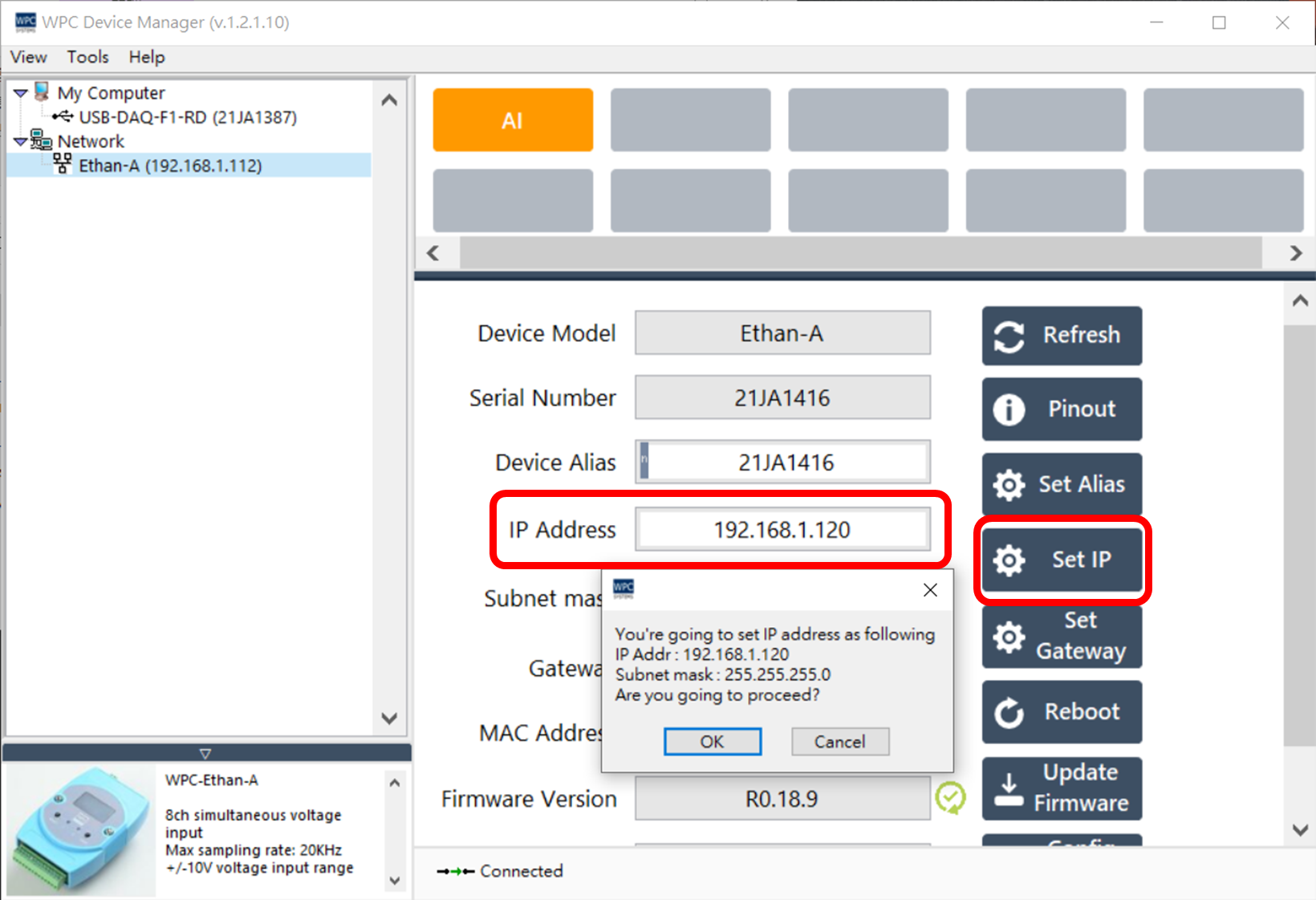Cancel the IP address dialog
Screen dimensions: 1316x900
coord(839,741)
